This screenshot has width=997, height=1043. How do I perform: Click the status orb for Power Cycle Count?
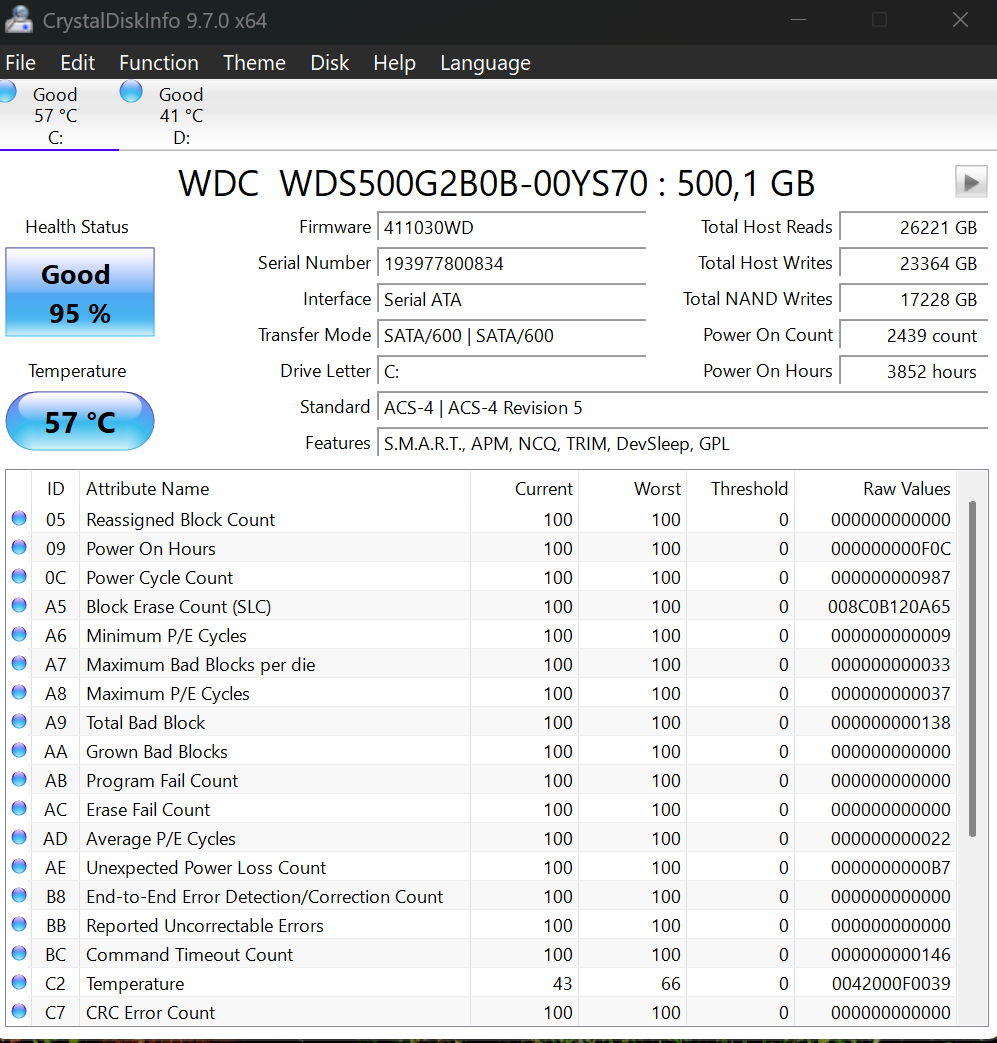click(x=19, y=577)
